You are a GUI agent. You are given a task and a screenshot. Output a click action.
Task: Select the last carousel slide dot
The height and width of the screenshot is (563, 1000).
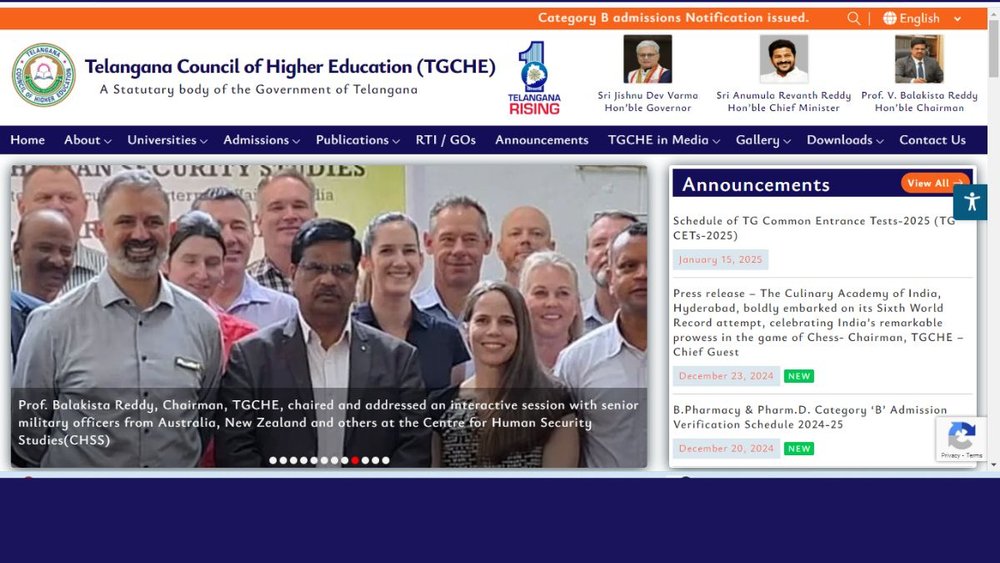click(x=386, y=460)
